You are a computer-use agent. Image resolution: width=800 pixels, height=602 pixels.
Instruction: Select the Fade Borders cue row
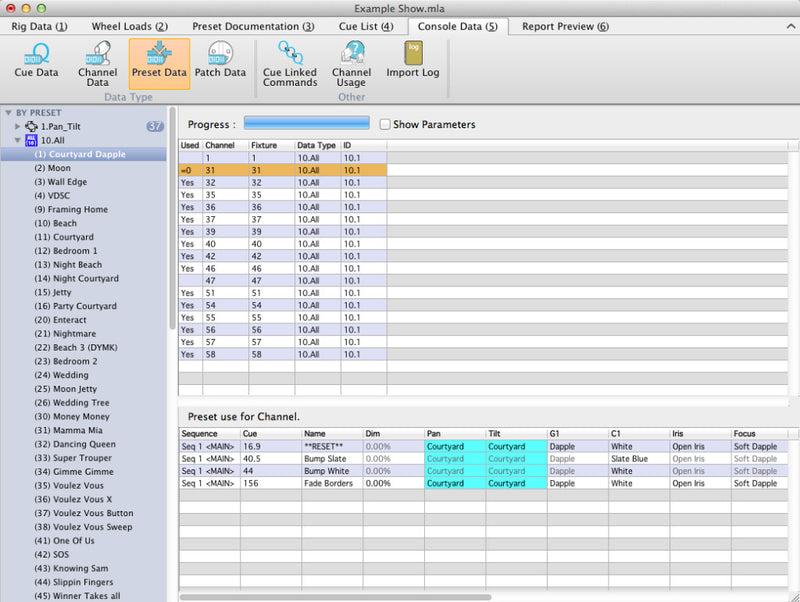[330, 483]
